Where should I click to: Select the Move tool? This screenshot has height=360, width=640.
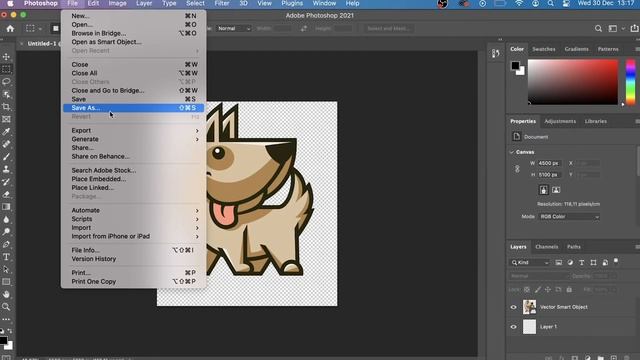(x=6, y=56)
